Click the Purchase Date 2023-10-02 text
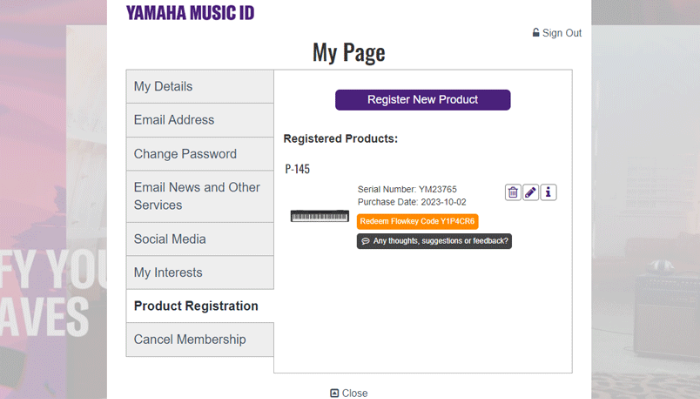Image resolution: width=700 pixels, height=399 pixels. 412,202
